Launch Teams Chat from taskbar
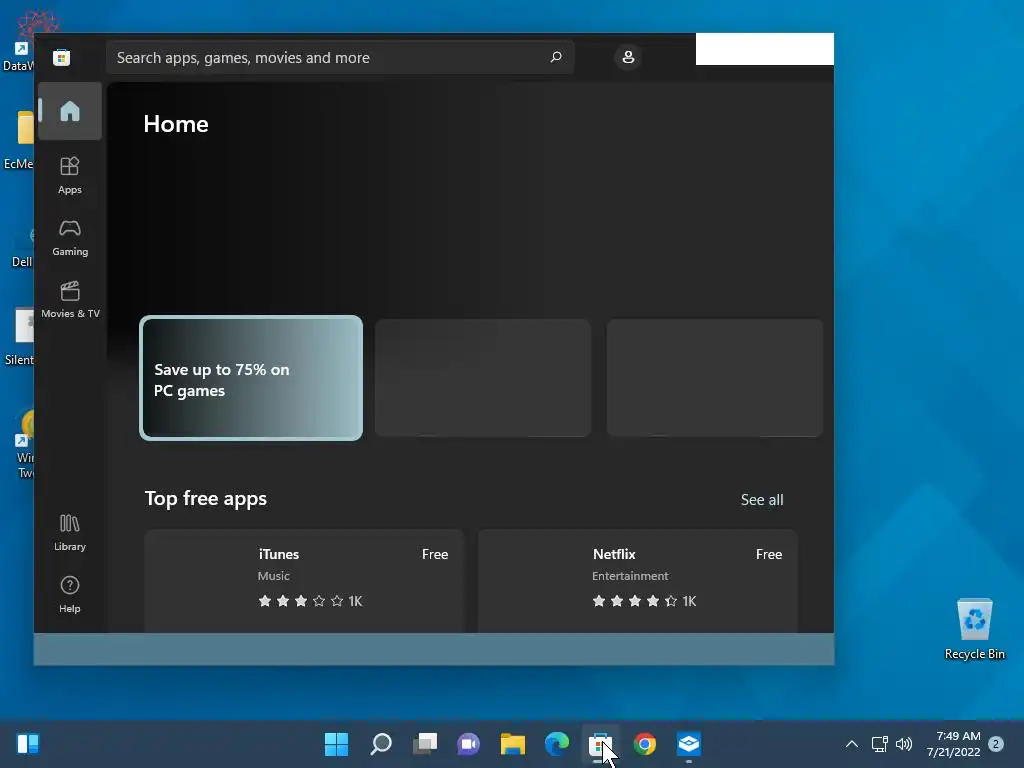The image size is (1024, 768). pos(468,744)
